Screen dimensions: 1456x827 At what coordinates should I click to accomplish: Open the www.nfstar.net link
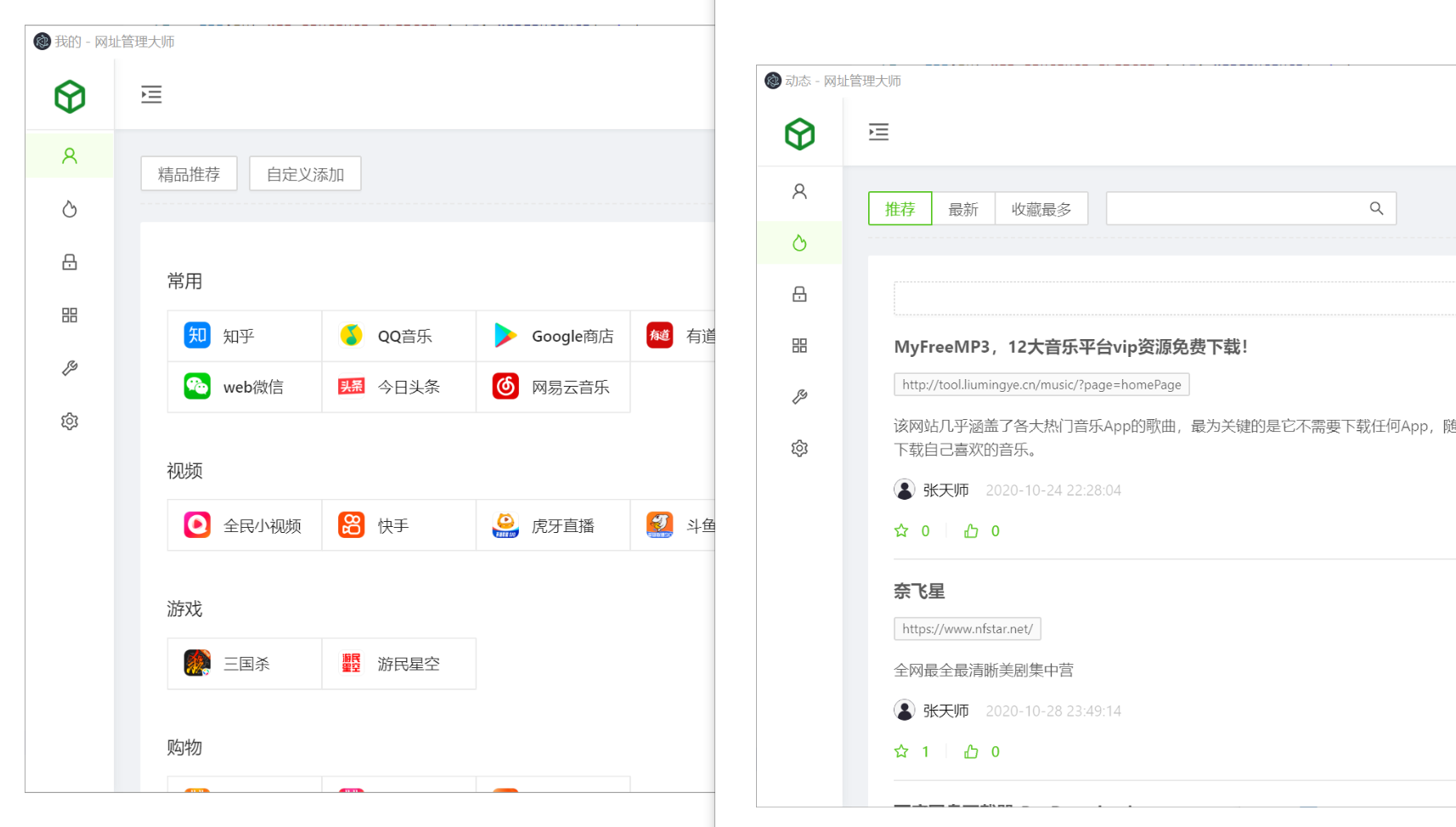(968, 629)
